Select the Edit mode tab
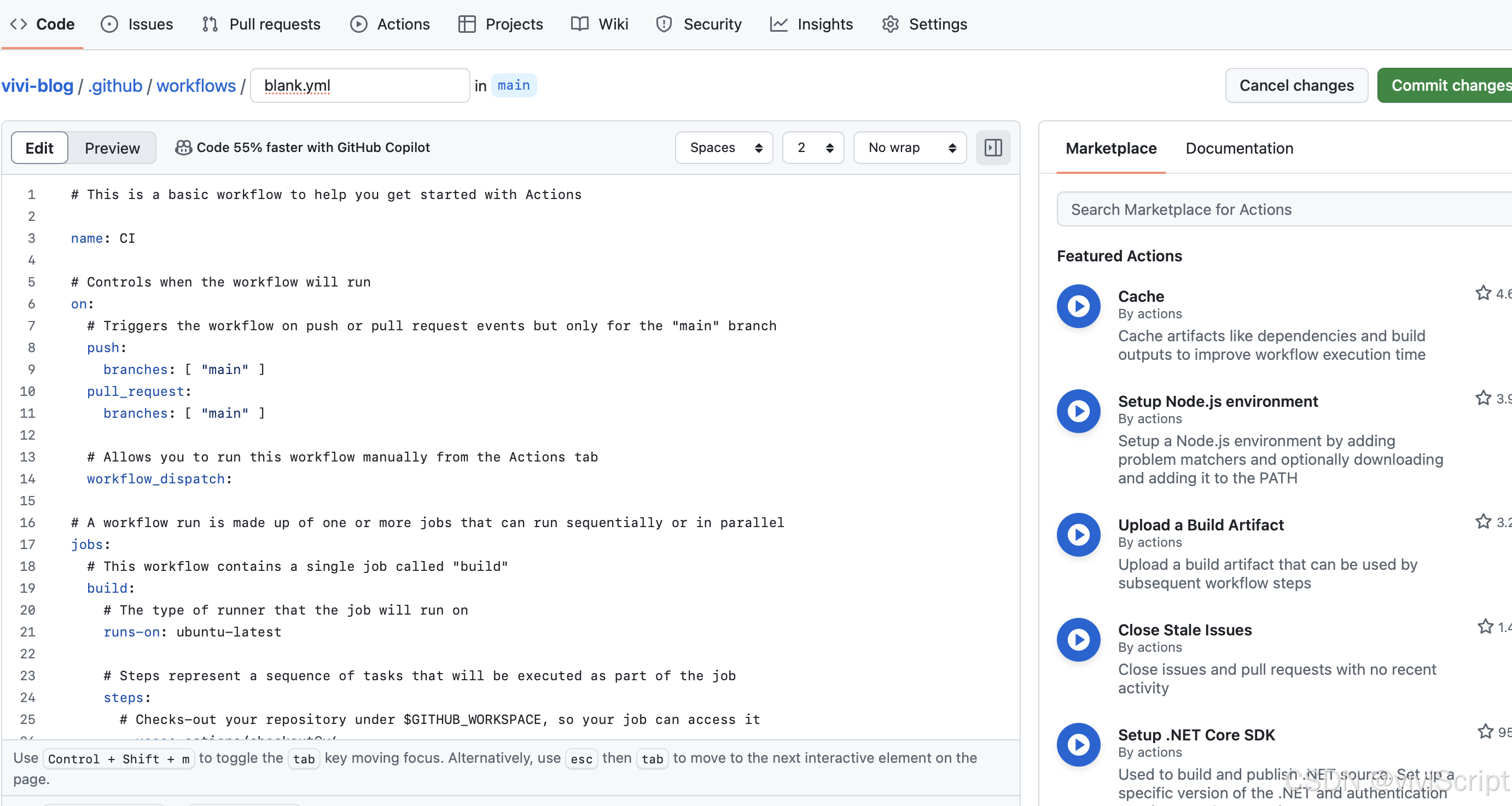 coord(39,148)
